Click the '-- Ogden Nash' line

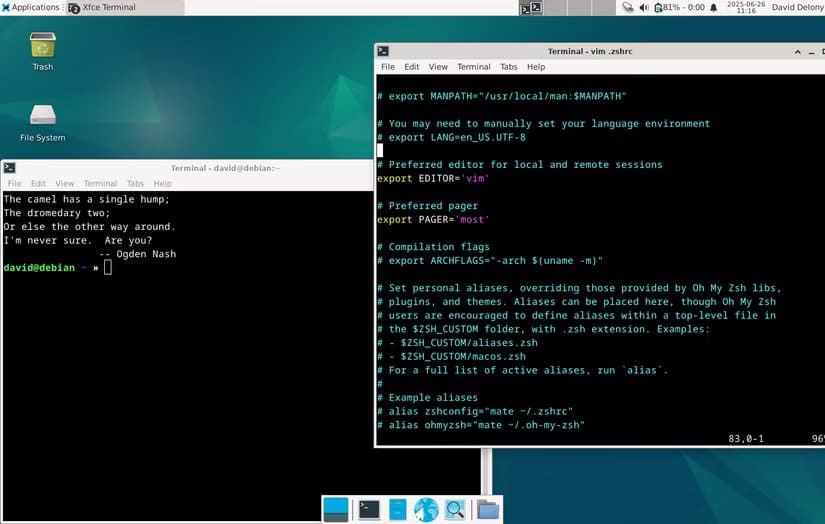coord(138,254)
